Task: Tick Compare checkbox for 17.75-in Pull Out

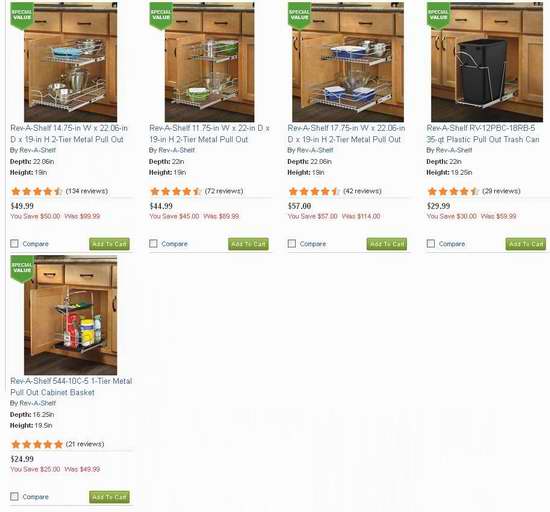Action: pos(292,243)
